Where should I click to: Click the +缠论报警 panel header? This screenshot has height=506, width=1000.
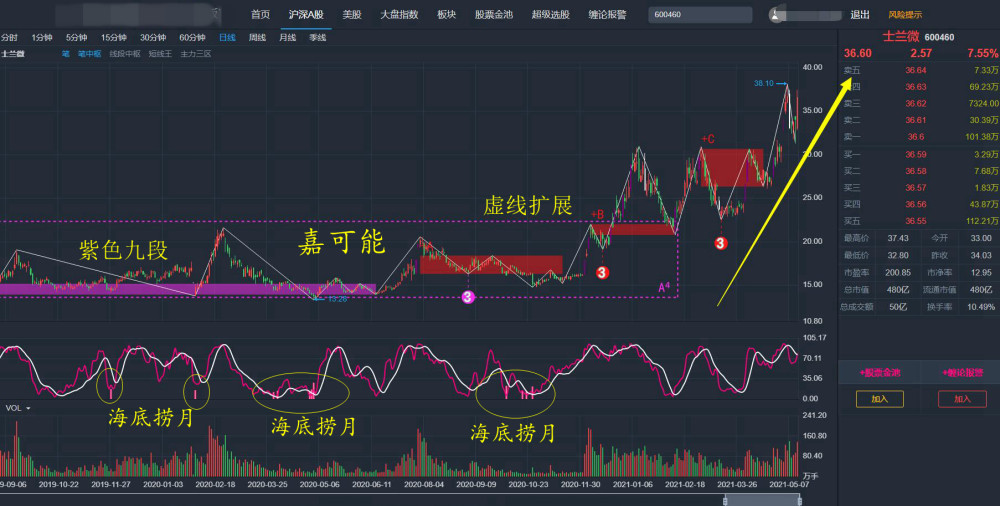[x=962, y=373]
